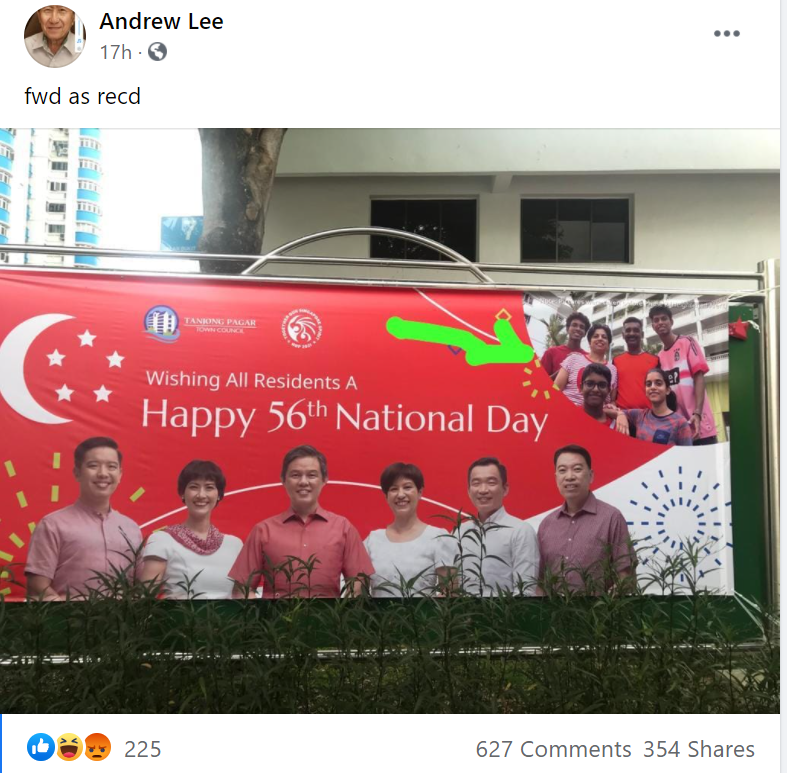Viewport: 787px width, 773px height.
Task: Click the Angry reaction icon
Action: pyautogui.click(x=97, y=748)
